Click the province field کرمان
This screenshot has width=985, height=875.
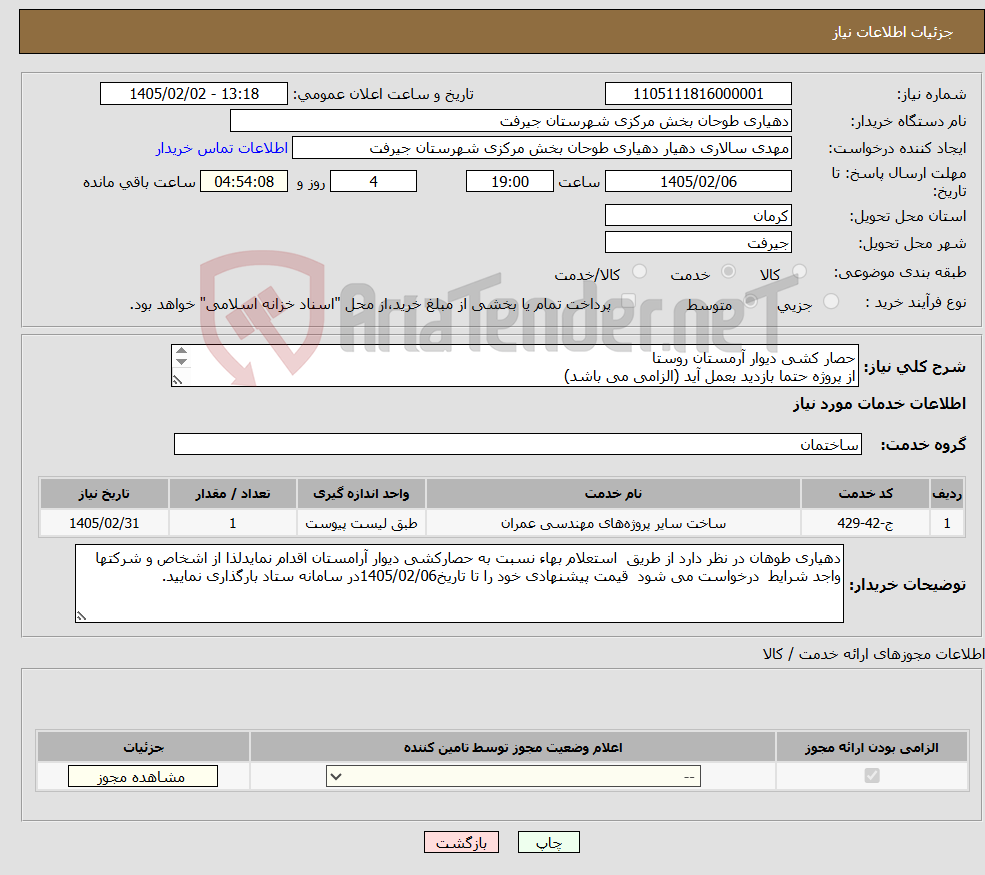(698, 215)
